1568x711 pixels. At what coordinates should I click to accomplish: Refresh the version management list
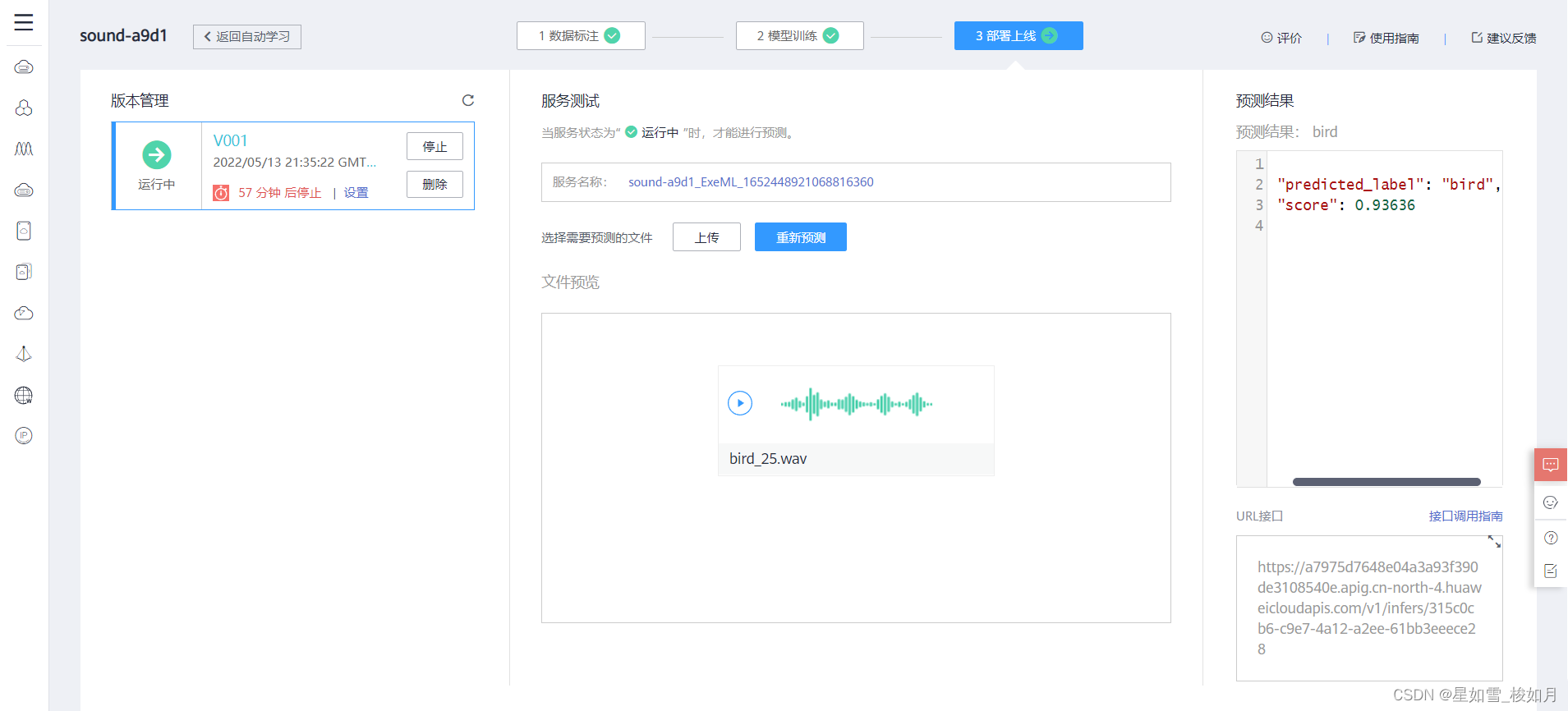468,100
